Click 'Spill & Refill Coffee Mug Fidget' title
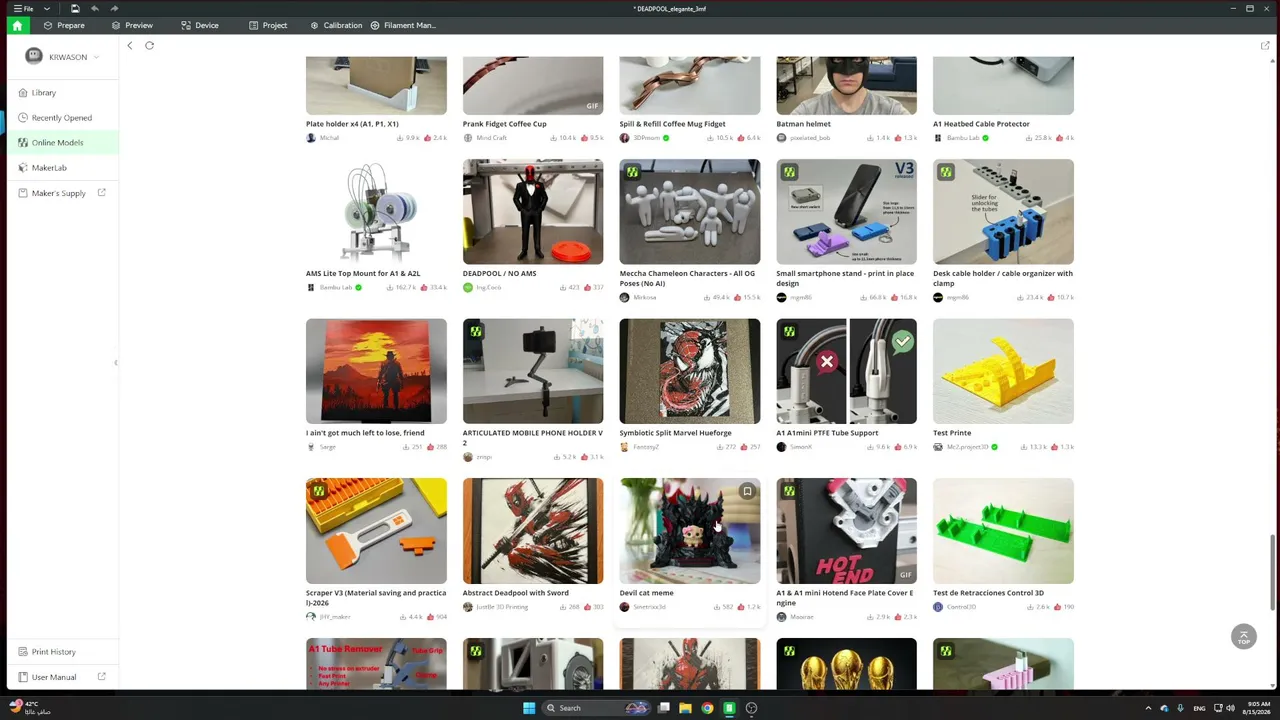This screenshot has height=720, width=1280. point(673,124)
